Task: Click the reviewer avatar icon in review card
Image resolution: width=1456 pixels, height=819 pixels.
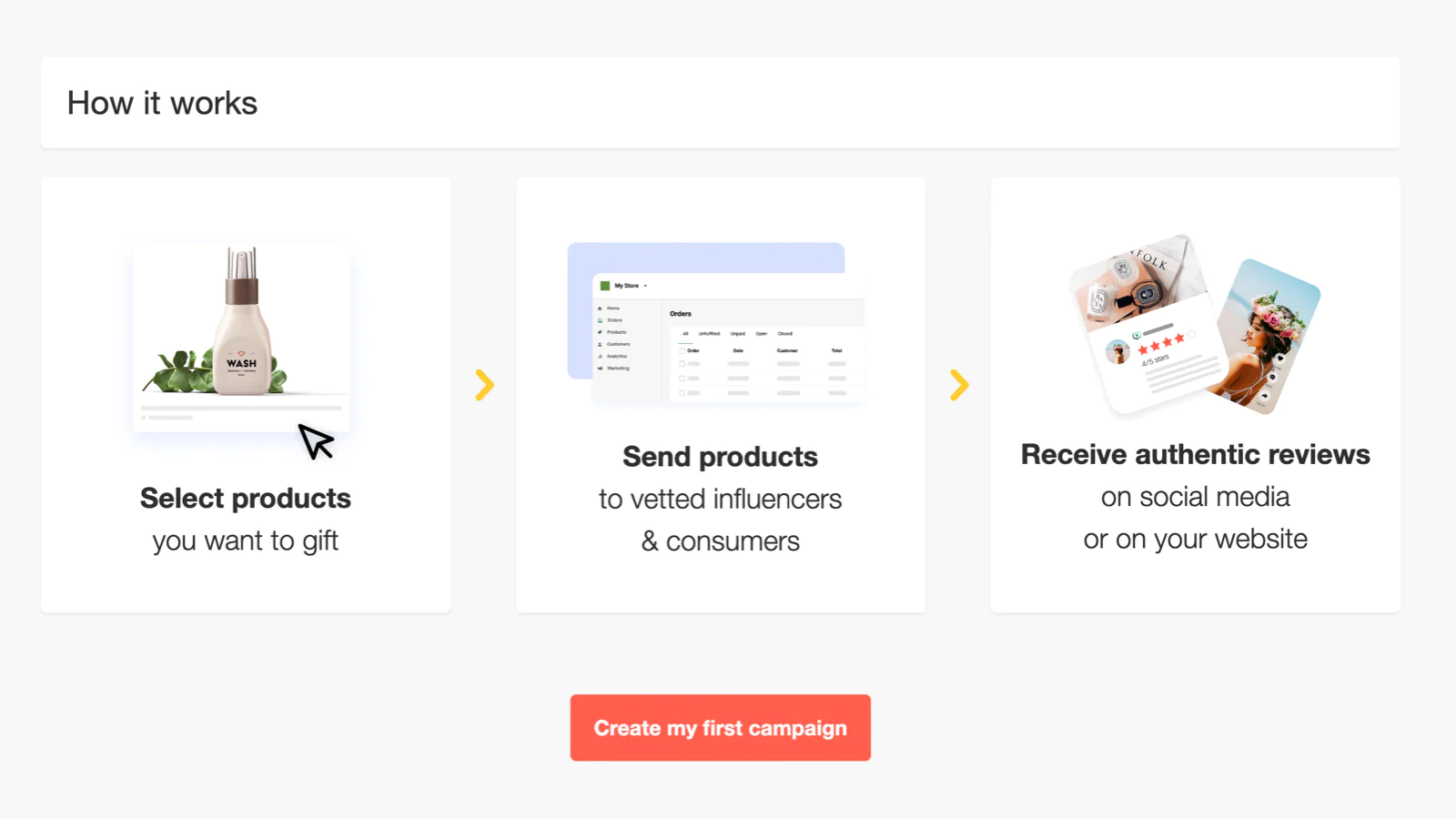Action: click(1117, 351)
